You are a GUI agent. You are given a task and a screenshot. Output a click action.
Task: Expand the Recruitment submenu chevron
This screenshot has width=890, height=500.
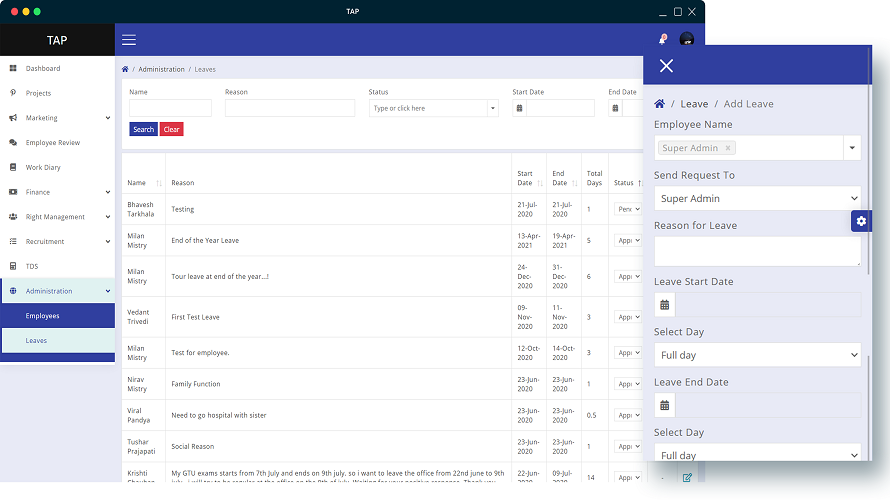108,242
